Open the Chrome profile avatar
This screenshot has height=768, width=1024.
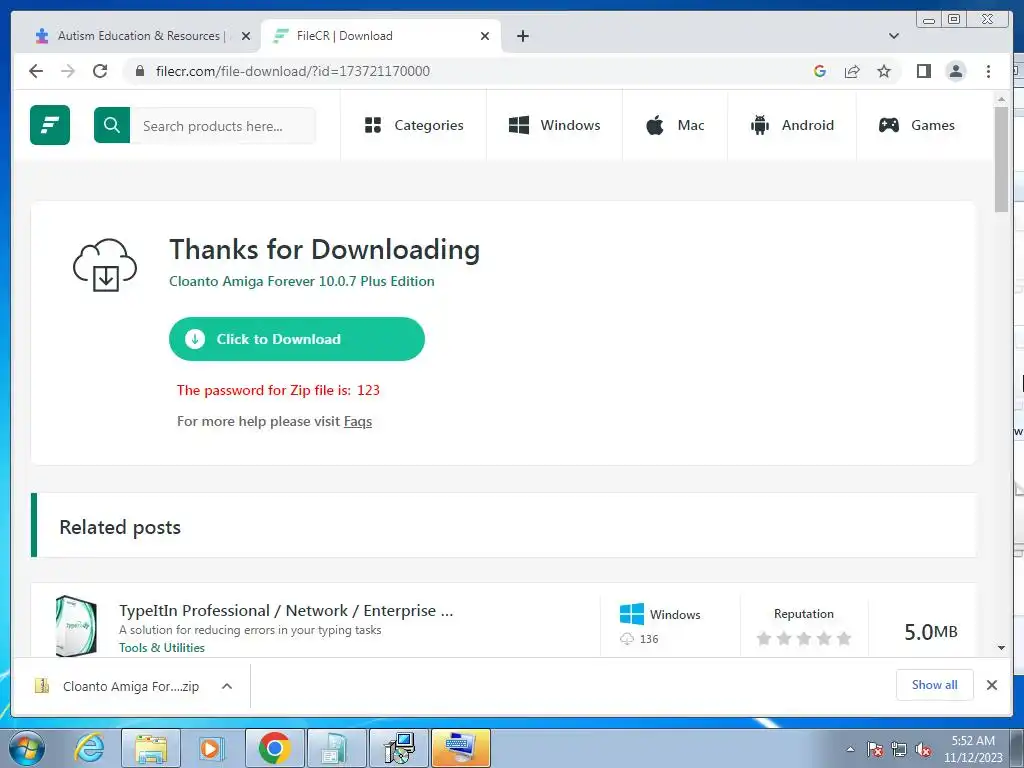pyautogui.click(x=955, y=71)
